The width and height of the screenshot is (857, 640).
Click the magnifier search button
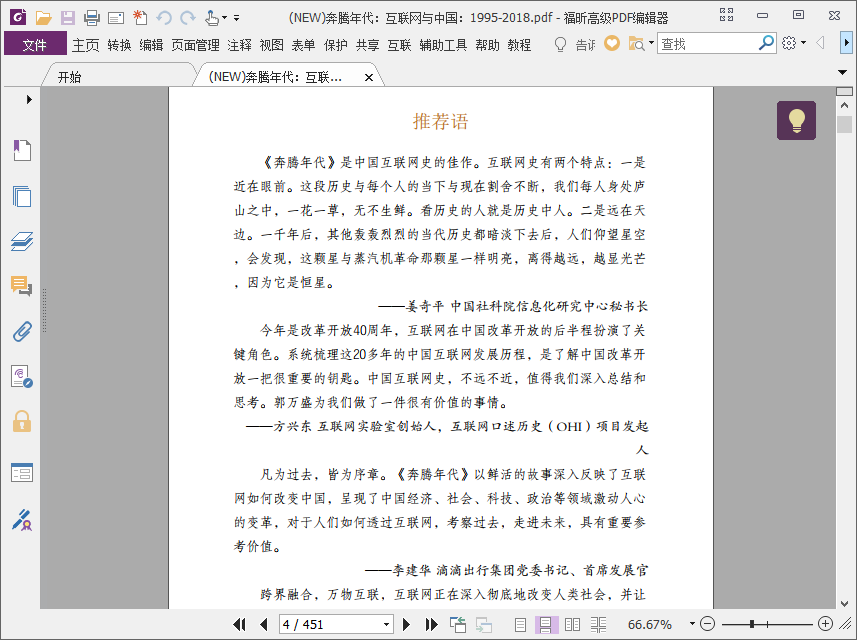click(x=767, y=43)
